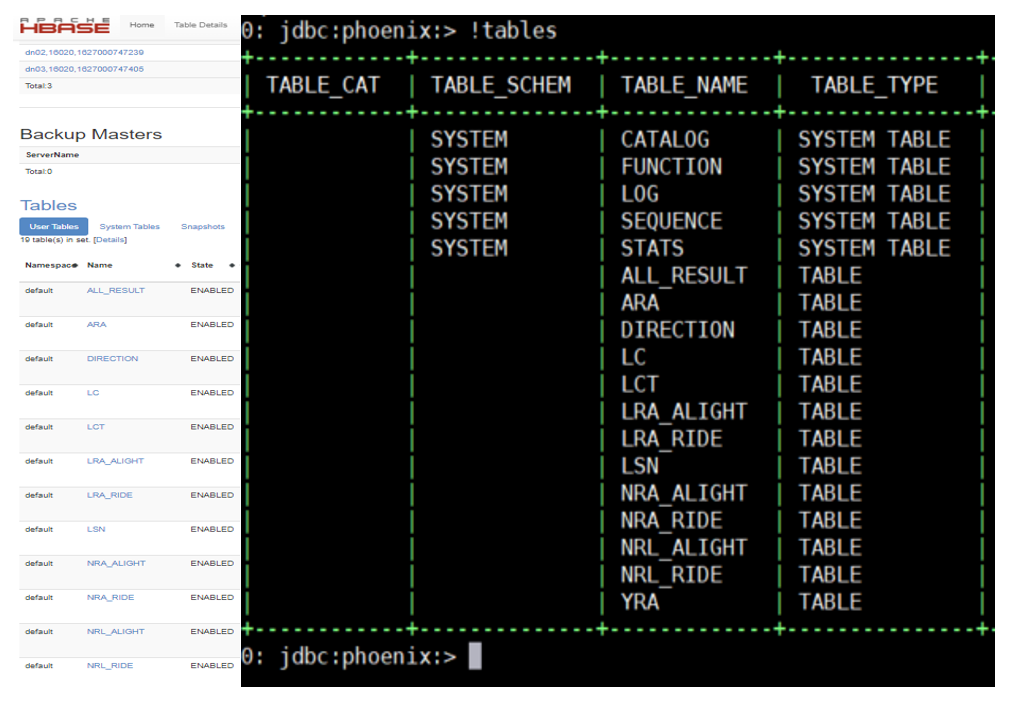Screen dimensions: 1018x705
Task: Switch to the Snapshots tab
Action: click(202, 226)
